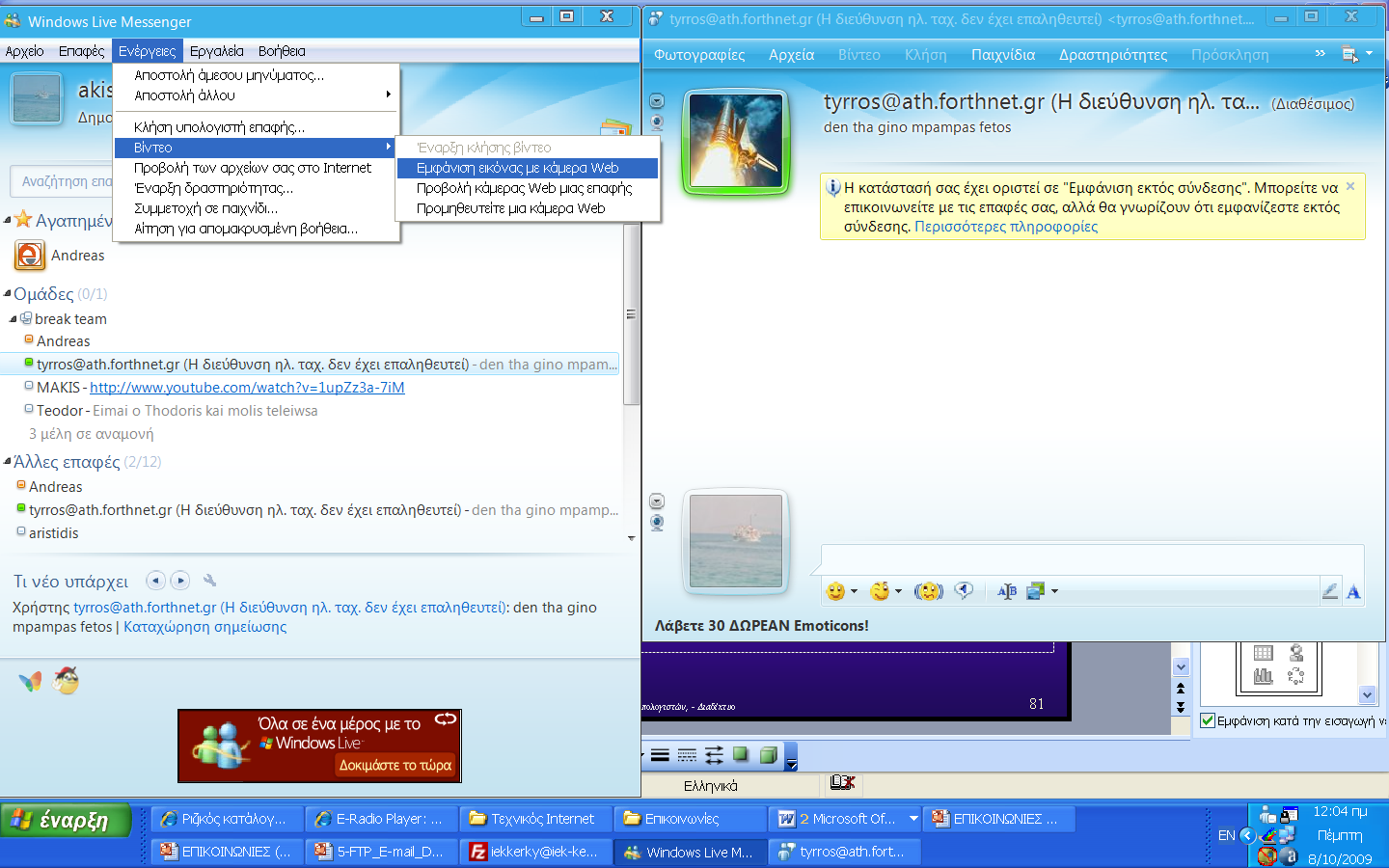Click 'Δοκιμάστε το τώρα' ad button

pos(395,765)
